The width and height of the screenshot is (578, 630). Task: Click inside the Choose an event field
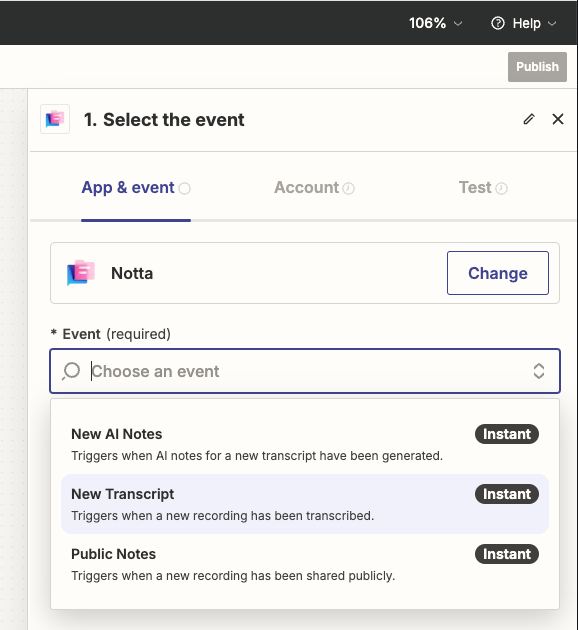tap(305, 371)
